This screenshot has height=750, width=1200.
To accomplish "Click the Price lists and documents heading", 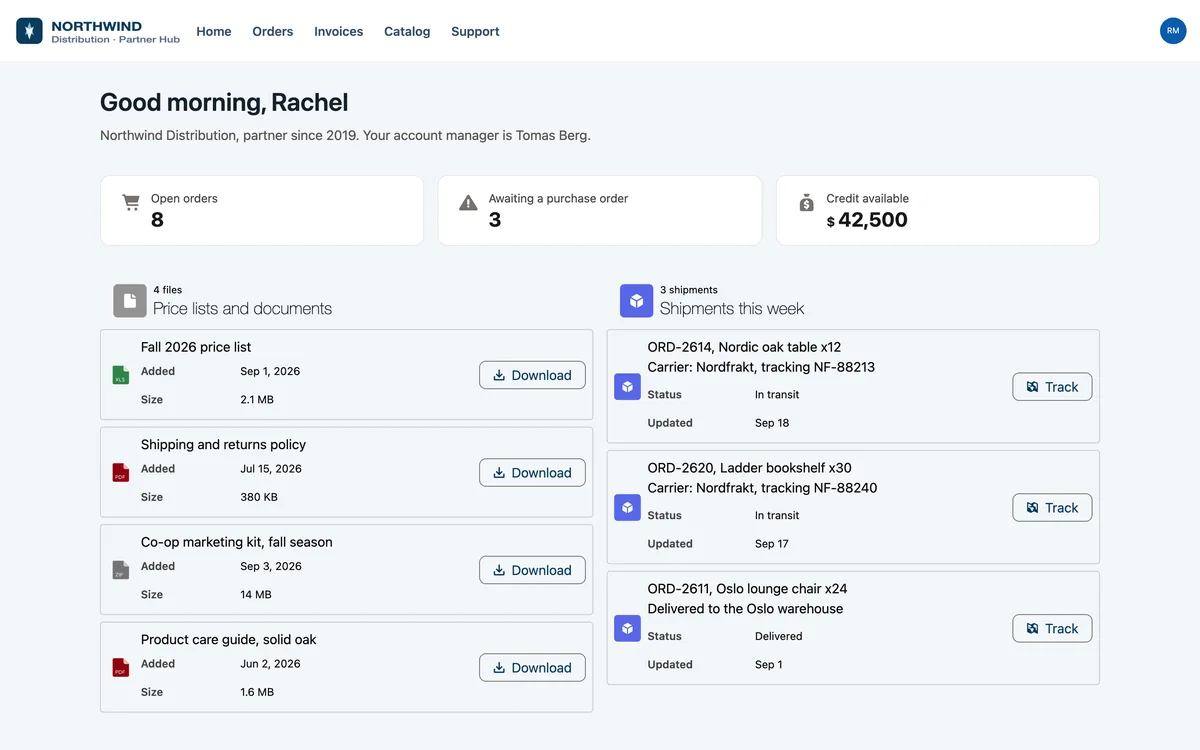I will click(242, 308).
